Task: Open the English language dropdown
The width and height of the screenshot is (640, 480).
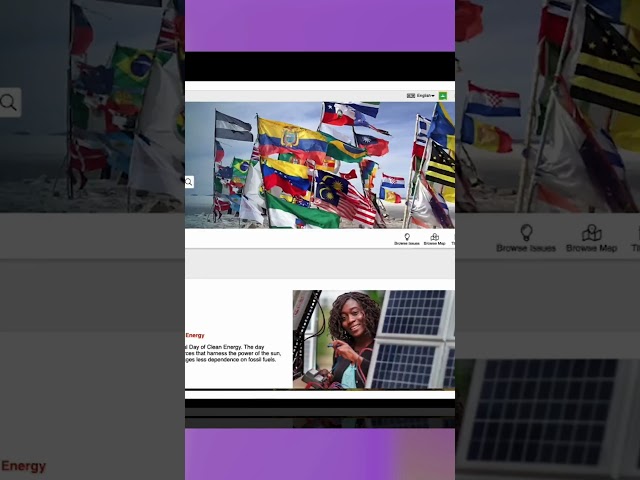Action: 426,96
